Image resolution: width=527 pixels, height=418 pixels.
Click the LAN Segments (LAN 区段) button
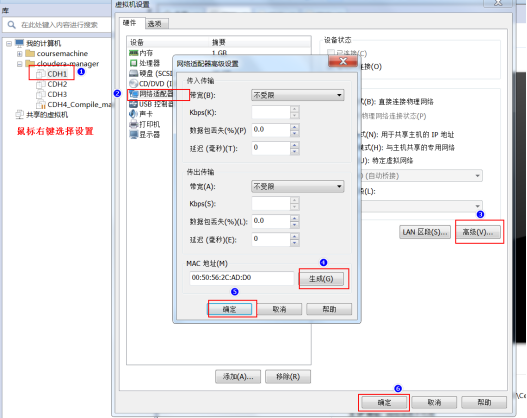point(425,232)
